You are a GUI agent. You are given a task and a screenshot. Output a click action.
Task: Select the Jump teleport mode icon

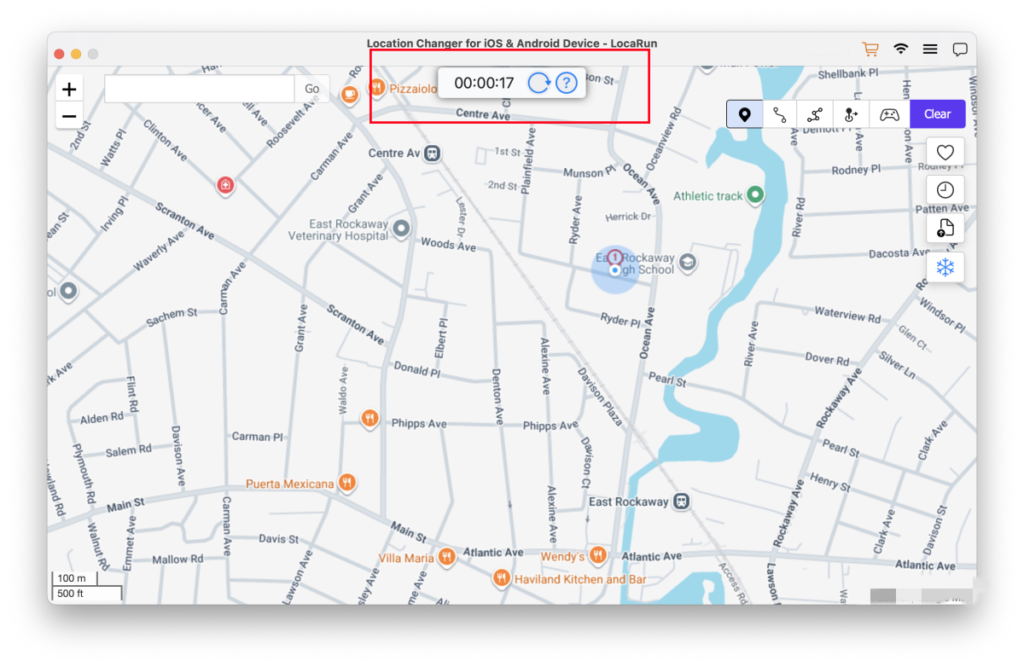click(851, 114)
